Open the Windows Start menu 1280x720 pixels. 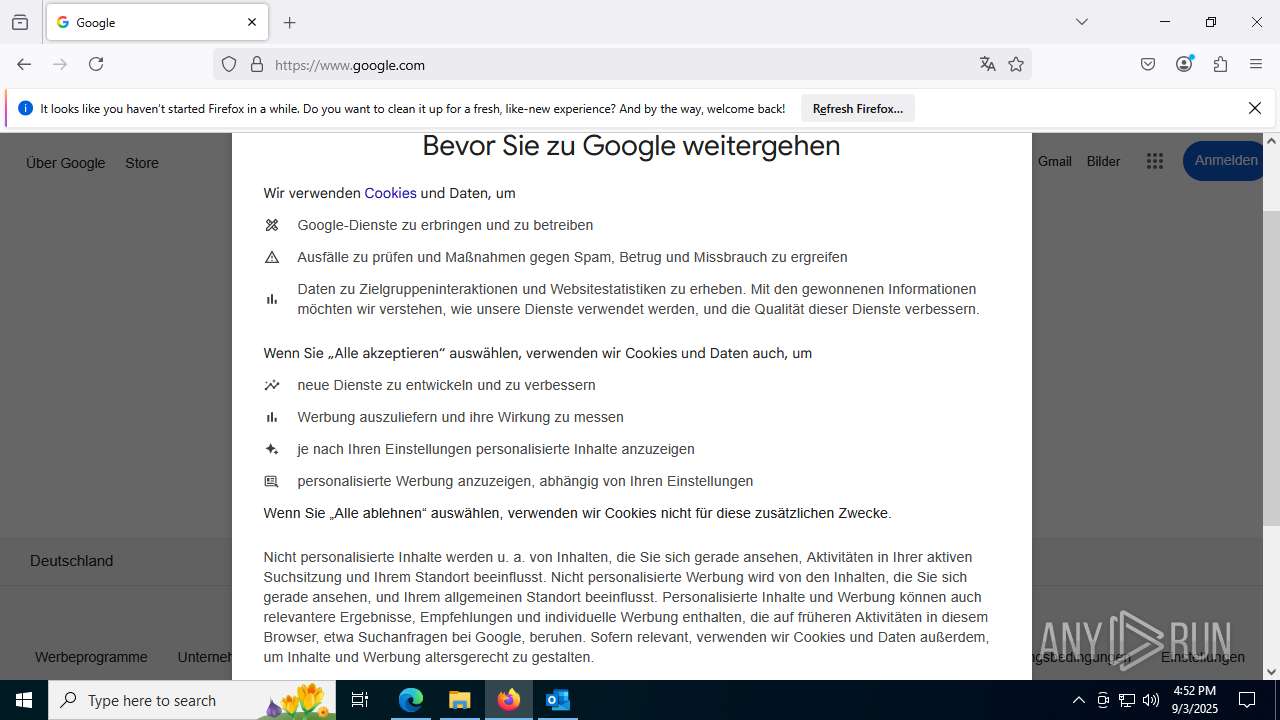coord(24,700)
